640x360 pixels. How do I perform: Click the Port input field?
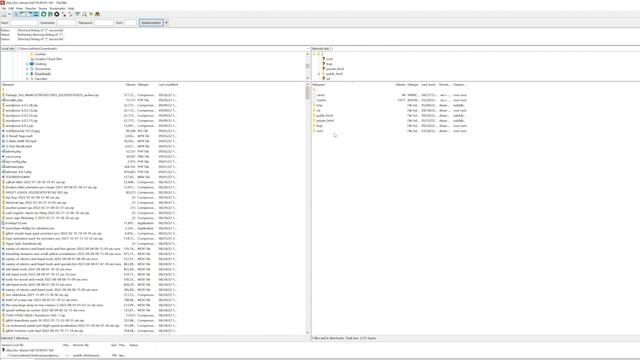(x=130, y=23)
